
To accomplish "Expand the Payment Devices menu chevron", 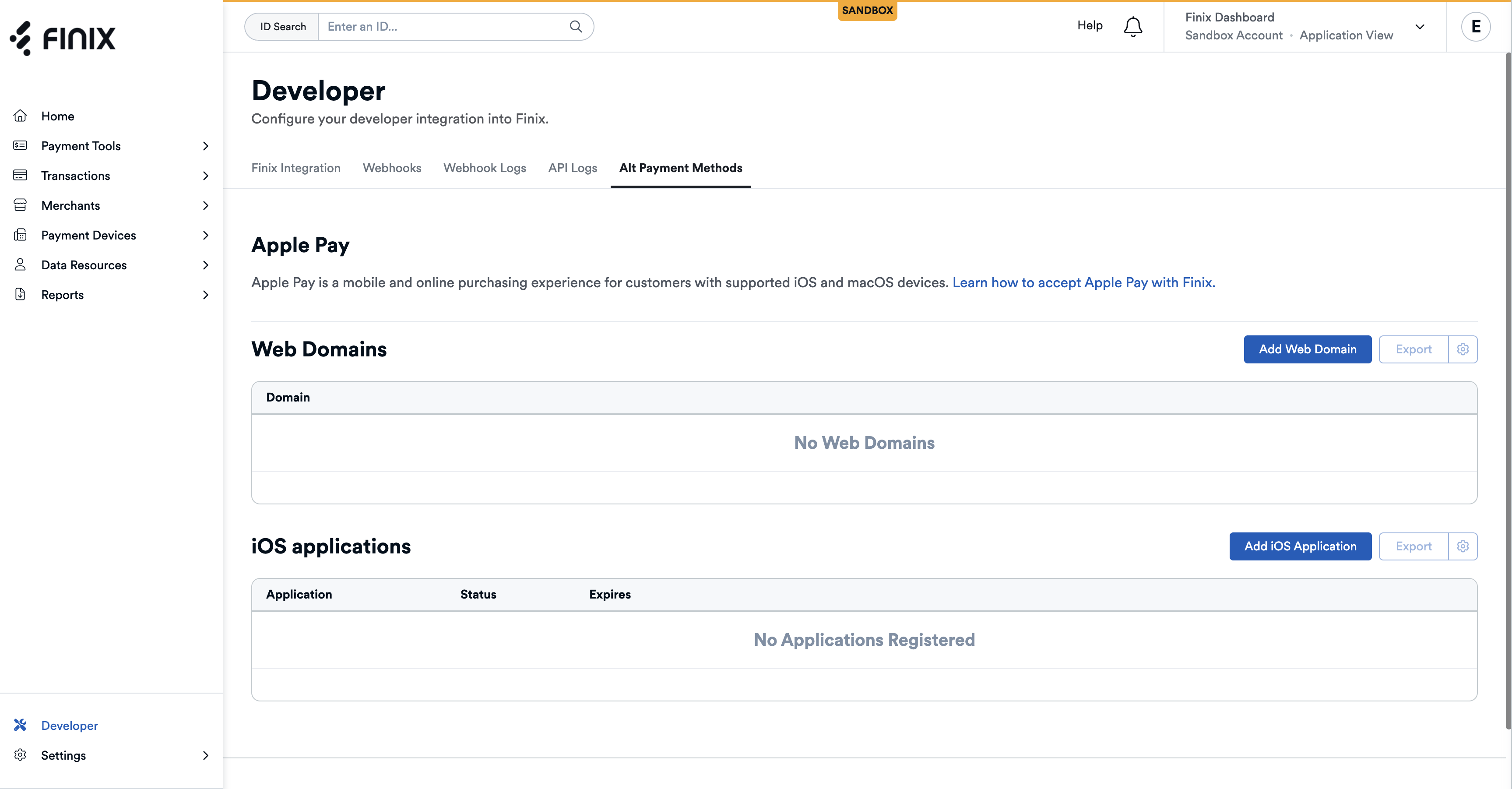I will pyautogui.click(x=205, y=236).
